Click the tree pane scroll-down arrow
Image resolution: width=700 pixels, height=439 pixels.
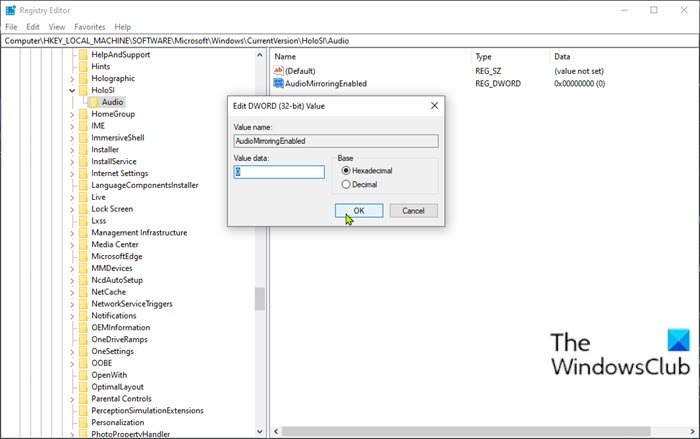click(260, 431)
